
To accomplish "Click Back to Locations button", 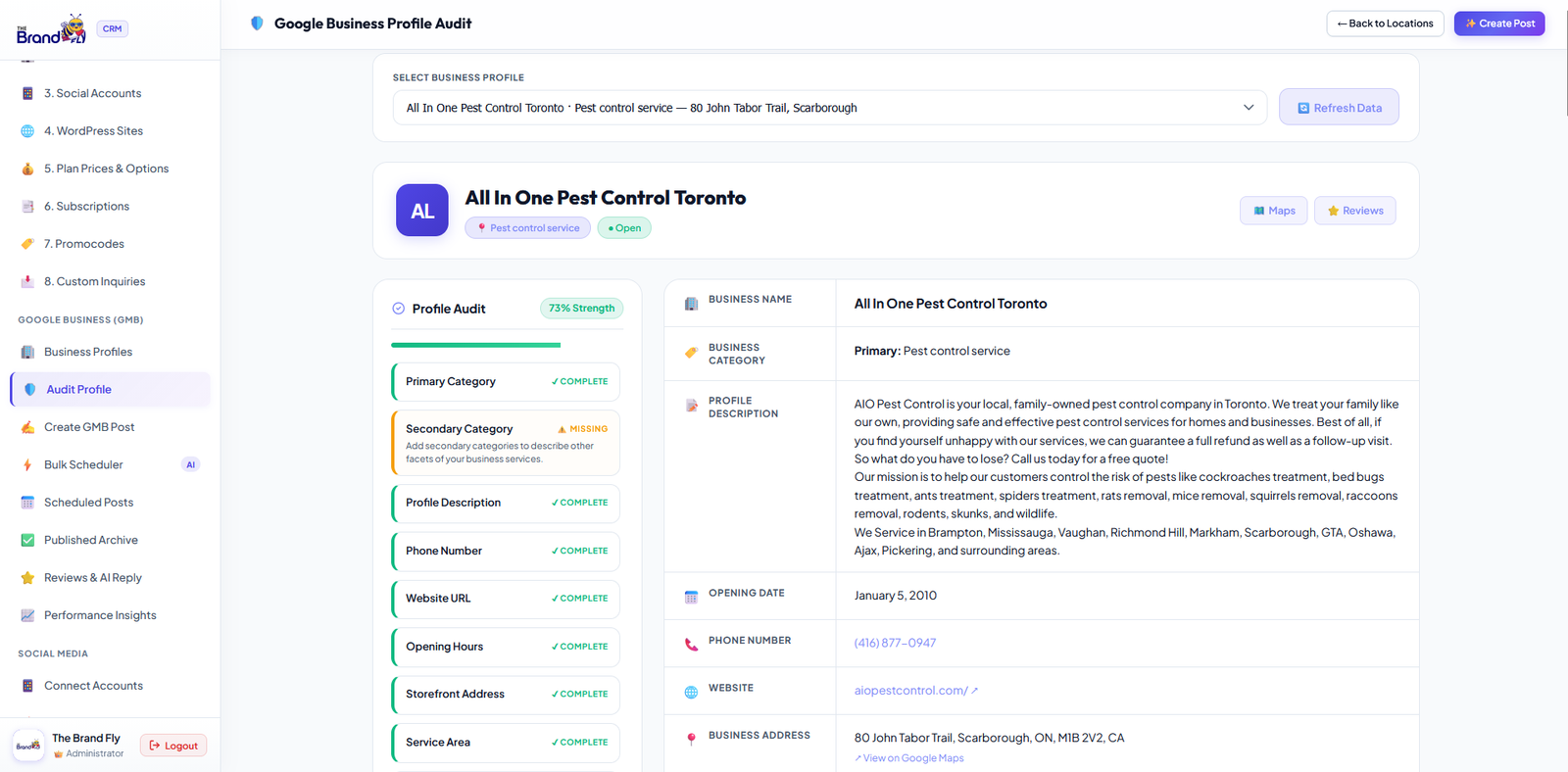I will 1385,24.
